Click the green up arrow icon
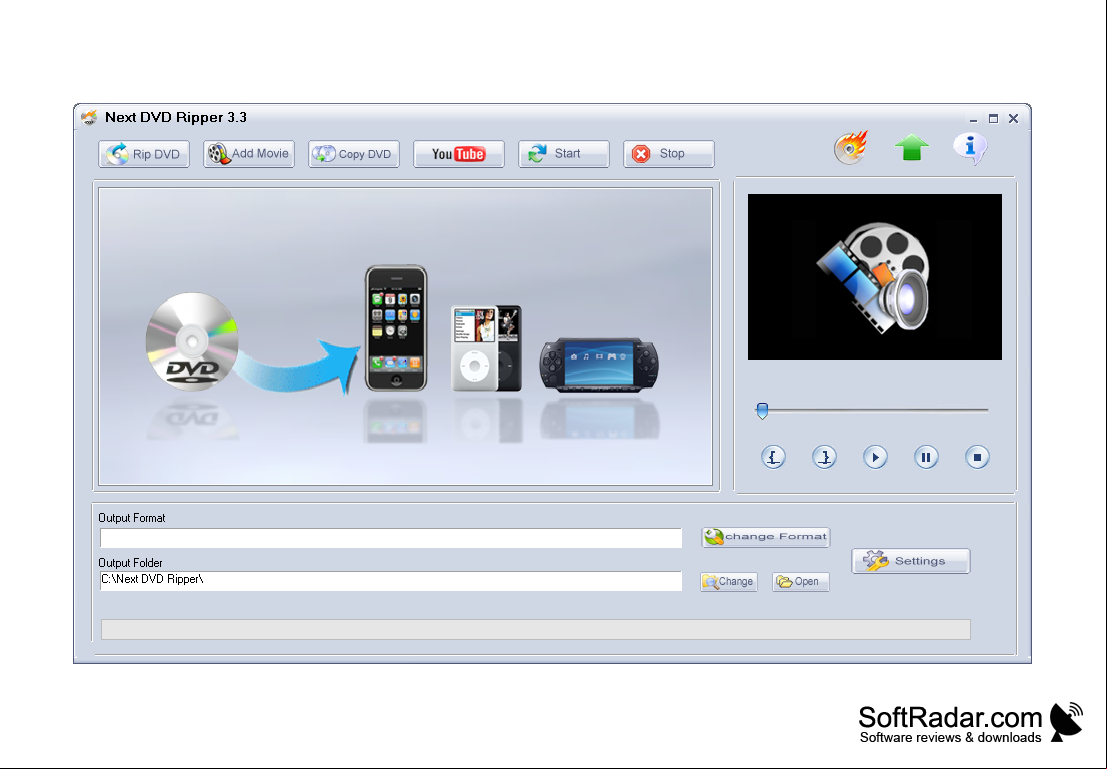Viewport: 1107px width, 769px height. point(911,147)
